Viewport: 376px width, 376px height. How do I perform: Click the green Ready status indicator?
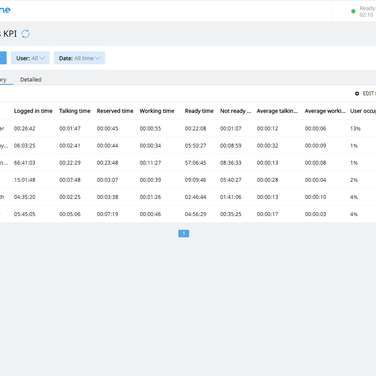(353, 11)
